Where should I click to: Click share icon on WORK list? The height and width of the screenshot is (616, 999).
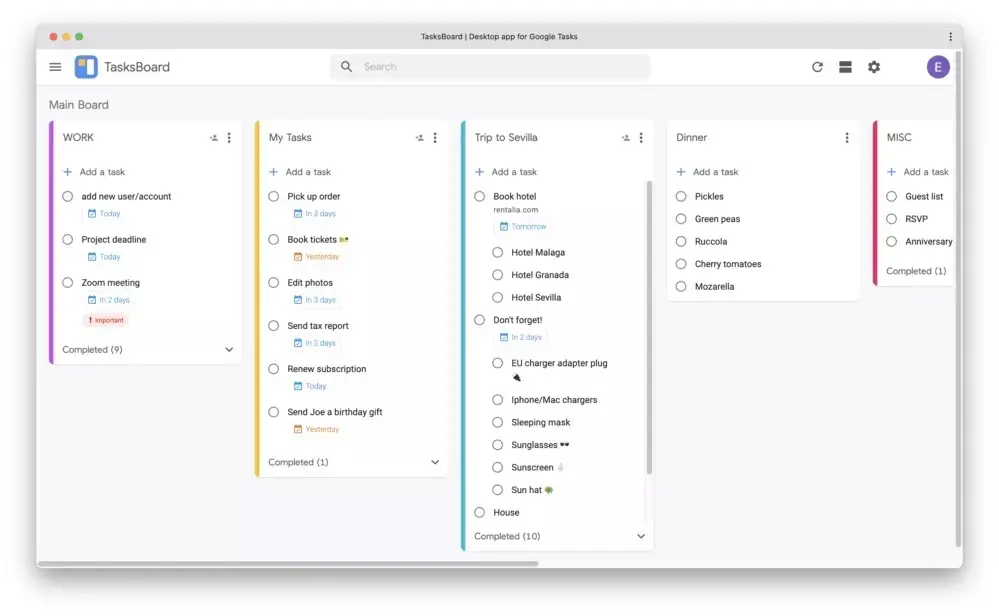point(214,138)
